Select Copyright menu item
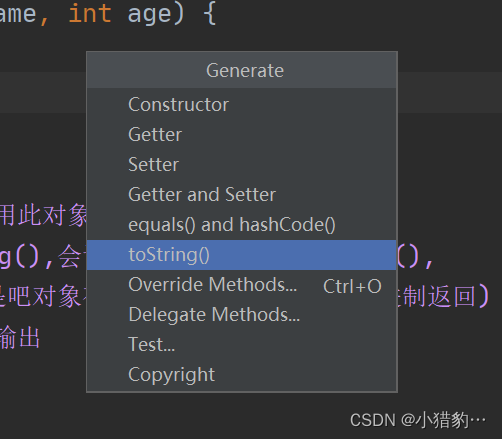Image resolution: width=502 pixels, height=439 pixels. (x=242, y=375)
